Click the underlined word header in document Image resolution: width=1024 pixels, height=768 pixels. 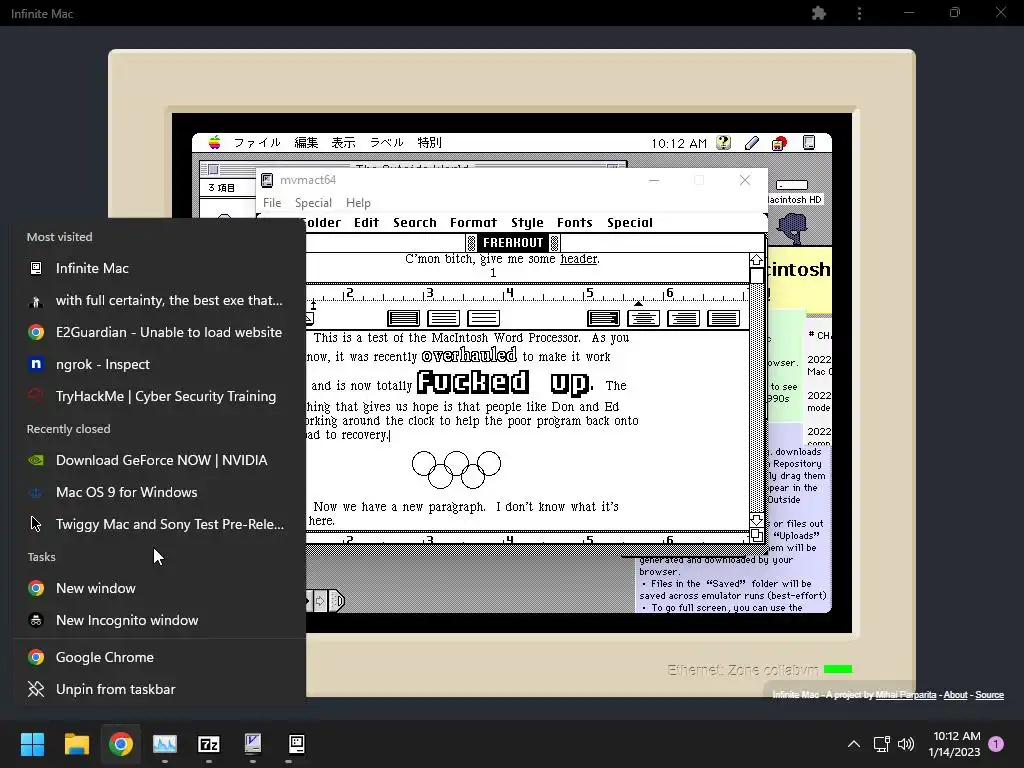click(x=579, y=259)
